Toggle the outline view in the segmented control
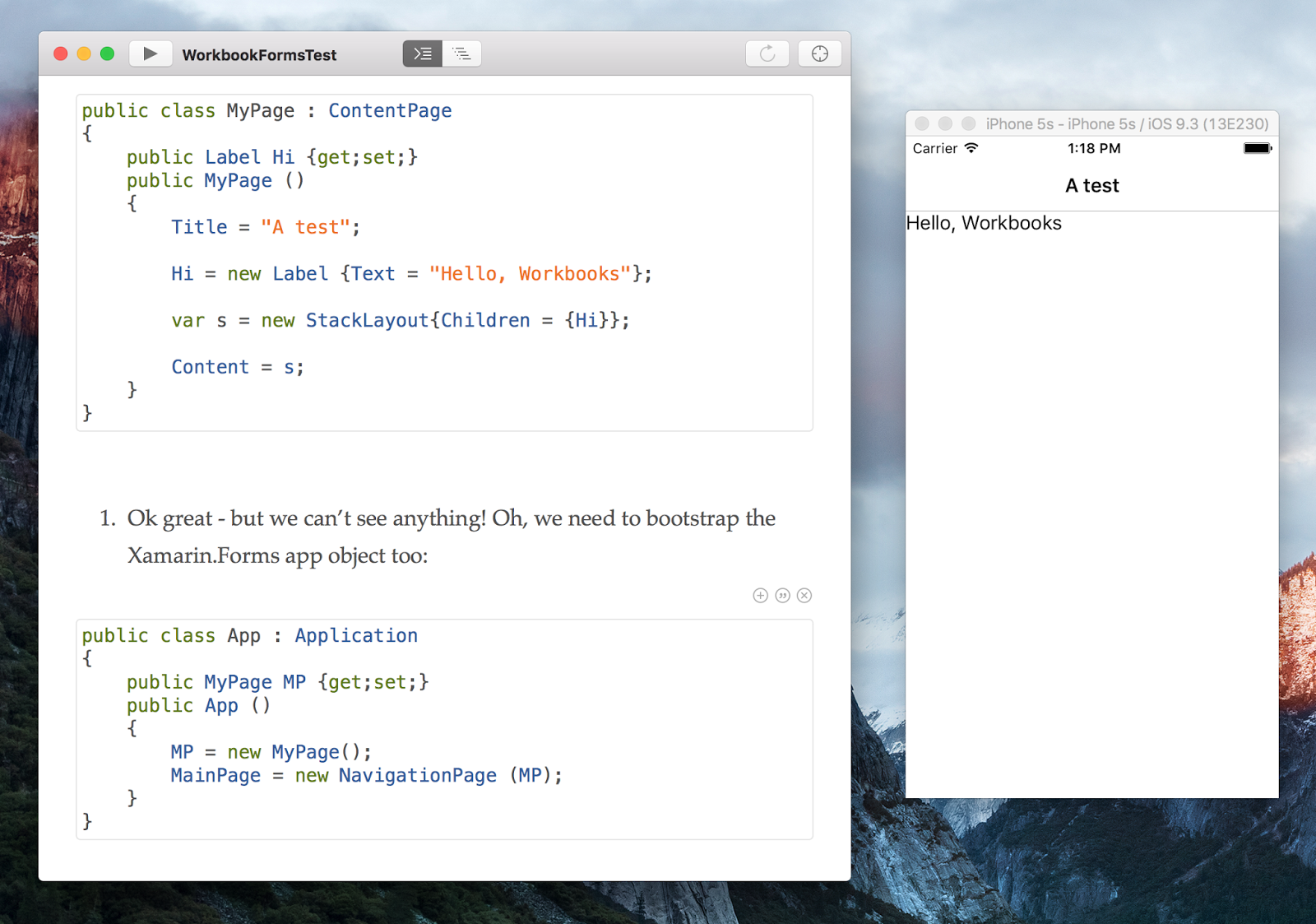Viewport: 1316px width, 924px height. pyautogui.click(x=461, y=53)
